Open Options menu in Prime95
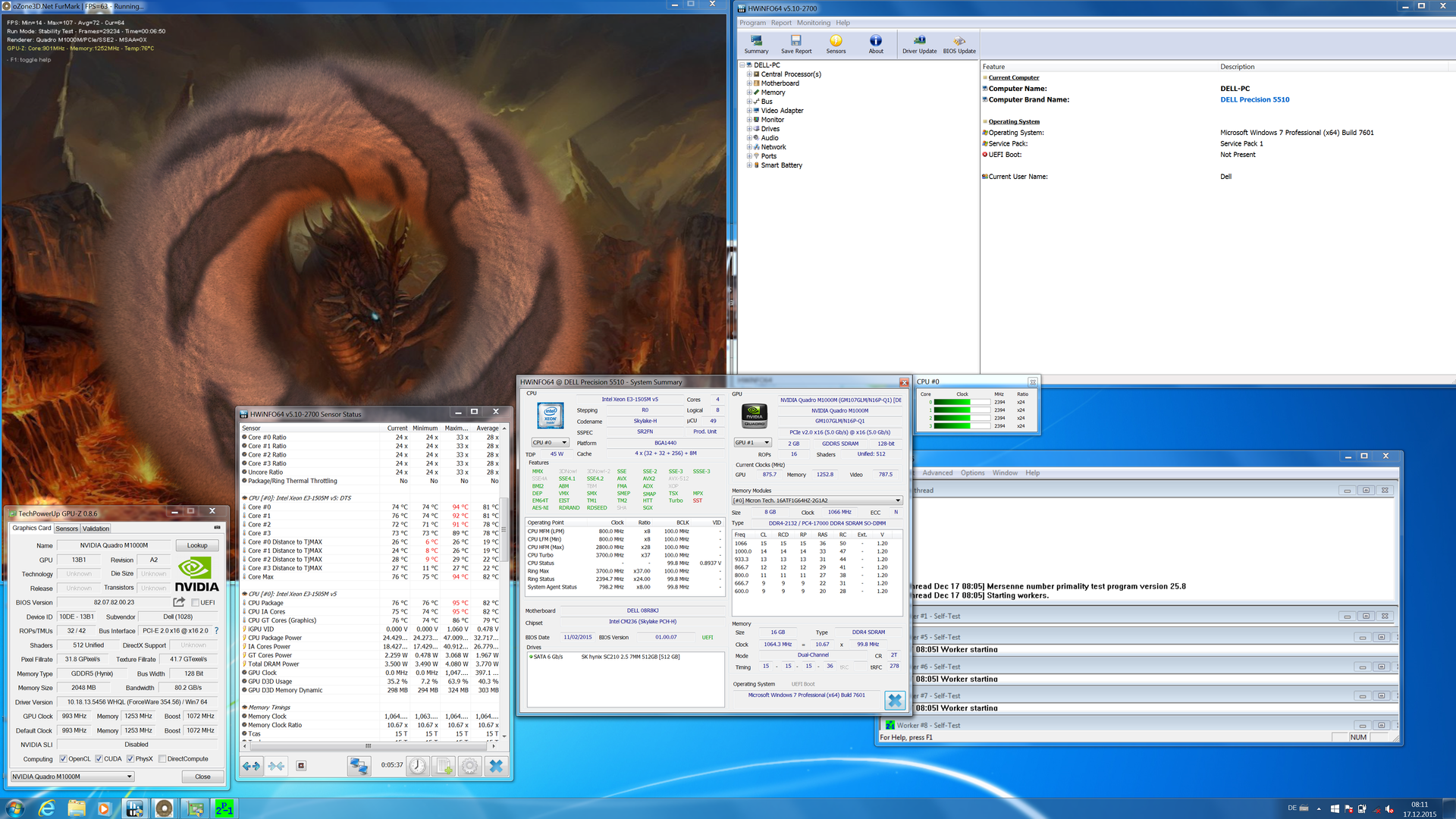 [972, 473]
